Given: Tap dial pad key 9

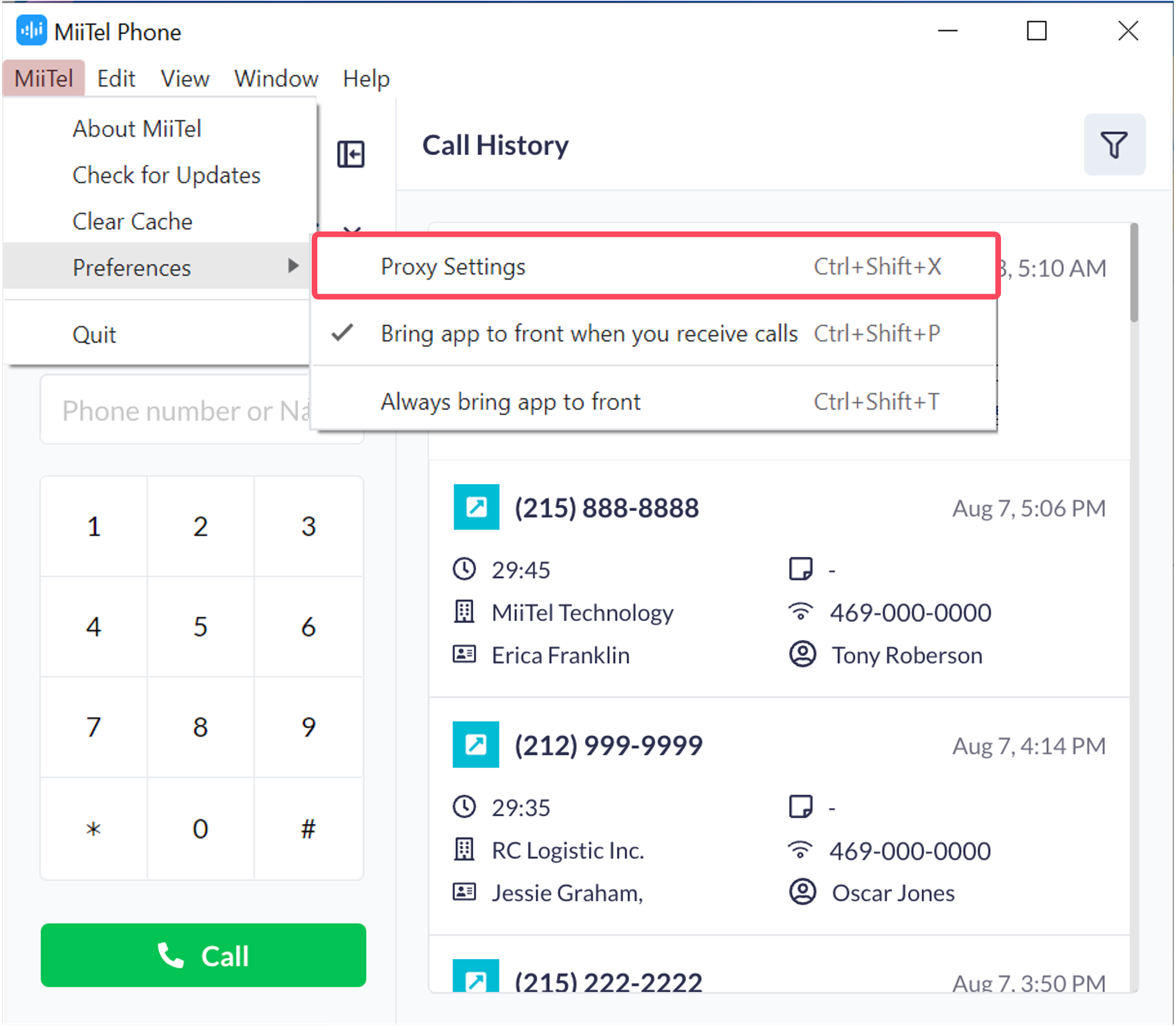Looking at the screenshot, I should (x=309, y=727).
